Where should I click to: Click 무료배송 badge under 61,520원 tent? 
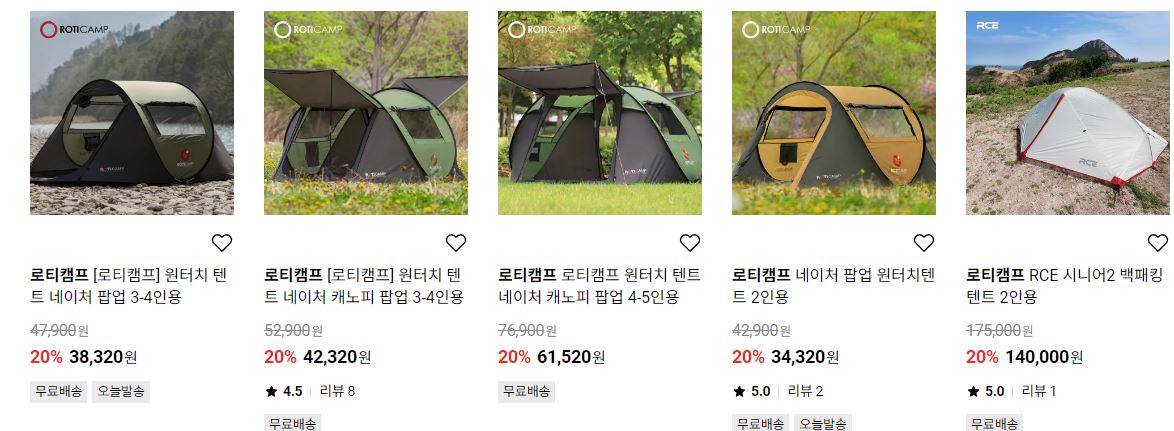point(526,391)
